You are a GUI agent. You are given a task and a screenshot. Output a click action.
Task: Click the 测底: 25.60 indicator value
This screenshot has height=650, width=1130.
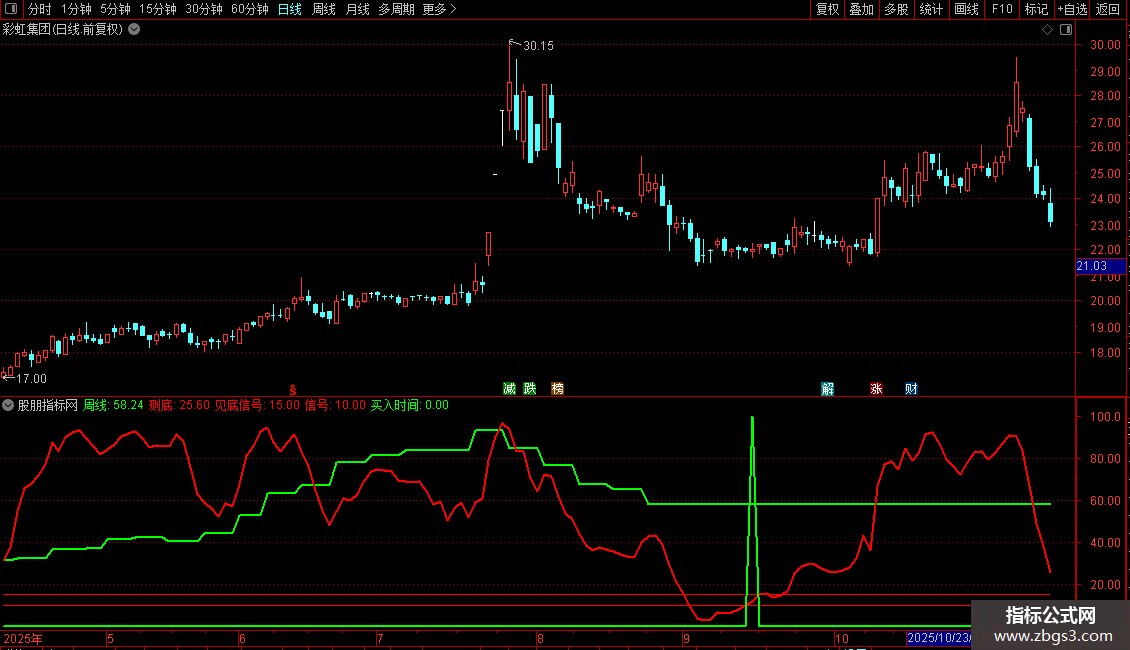pyautogui.click(x=179, y=405)
